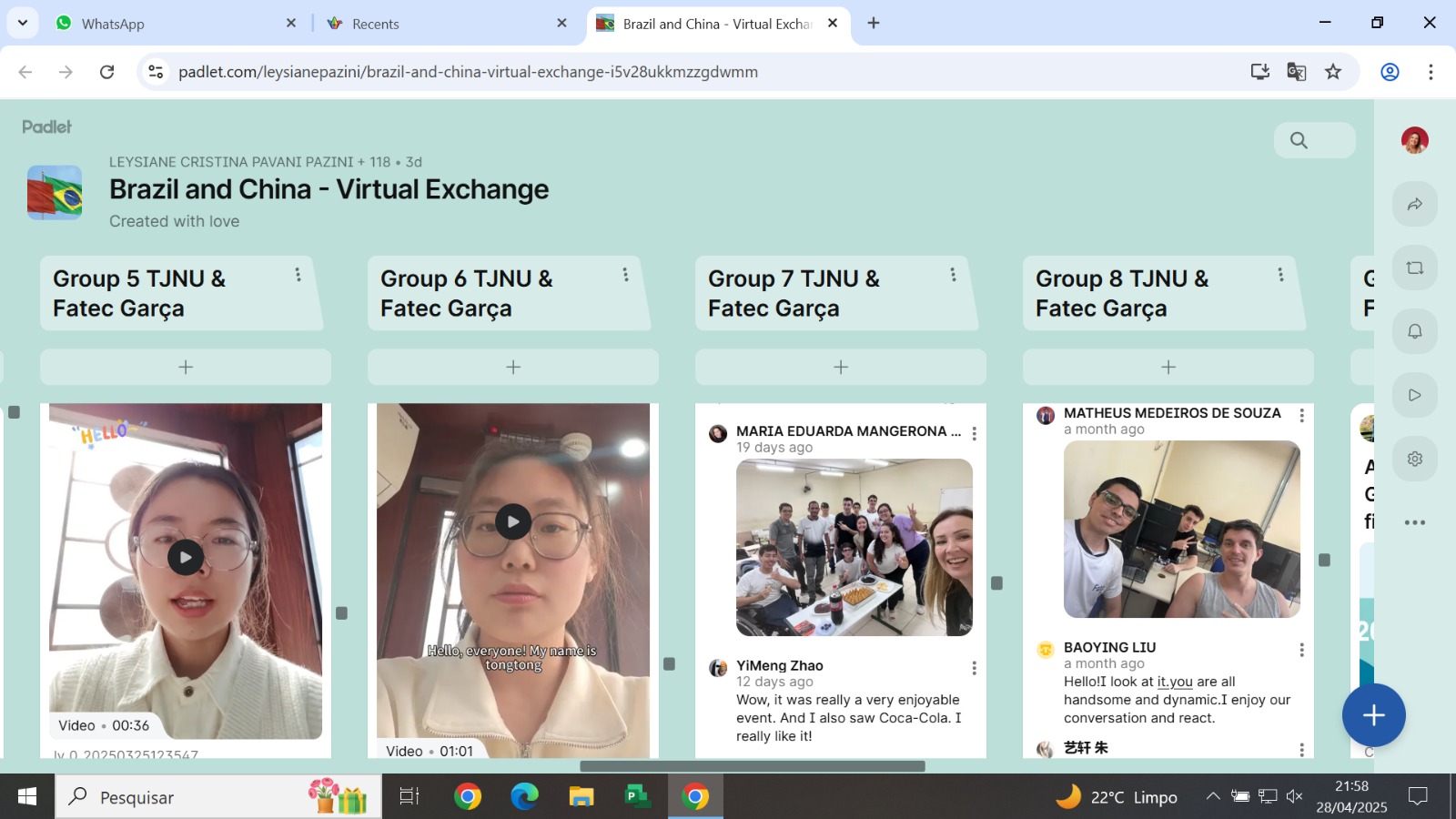Switch to the WhatsApp browser tab
1456x819 pixels.
coord(113,24)
